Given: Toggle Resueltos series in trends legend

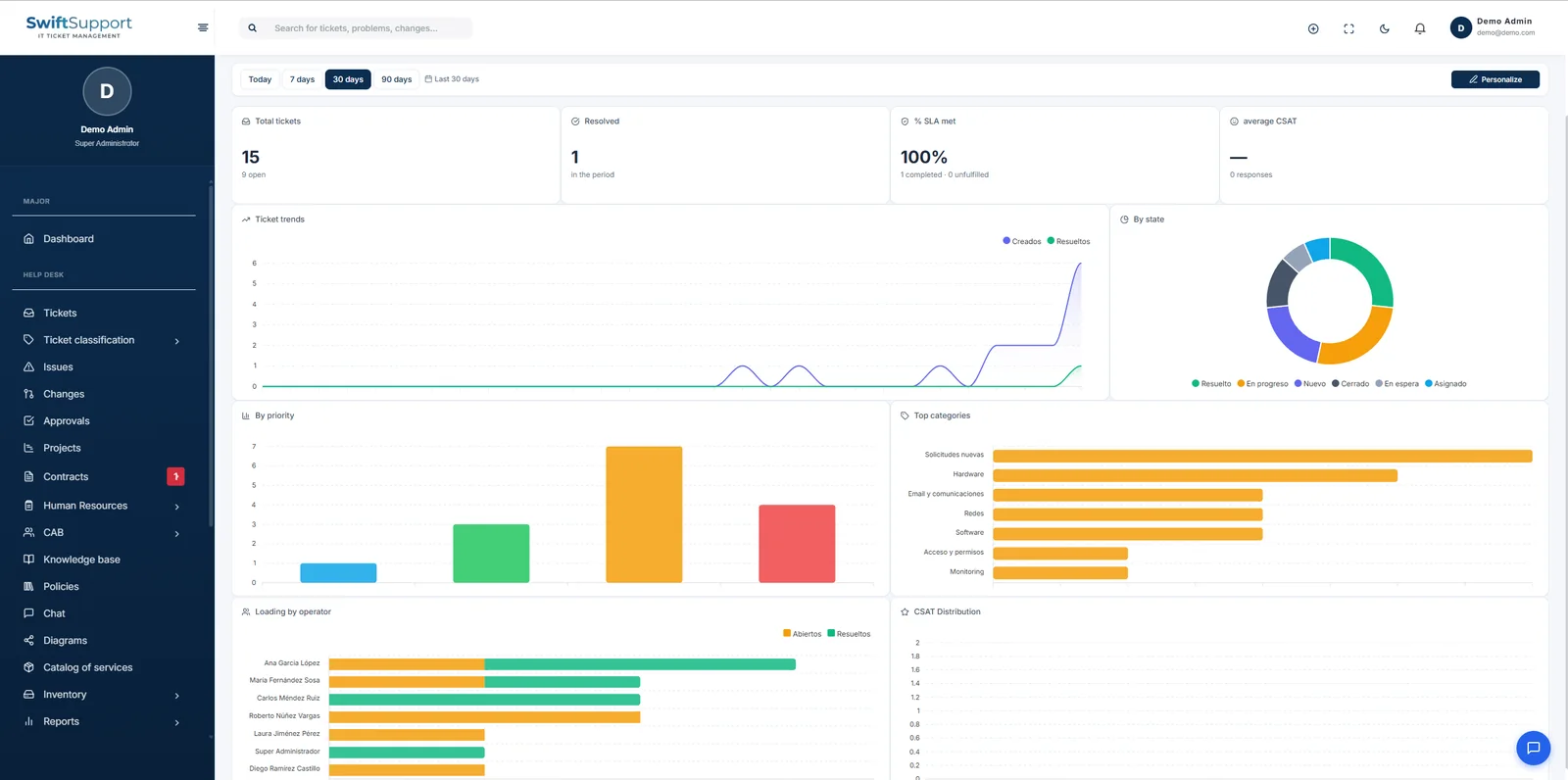Looking at the screenshot, I should point(1068,241).
